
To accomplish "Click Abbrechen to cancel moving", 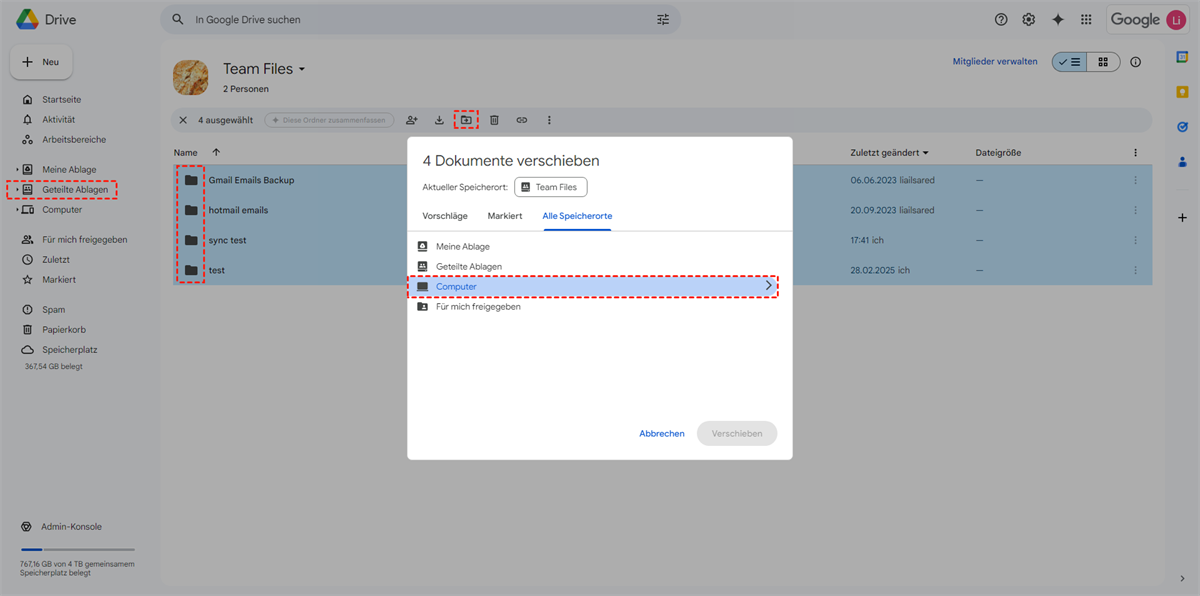I will point(662,434).
